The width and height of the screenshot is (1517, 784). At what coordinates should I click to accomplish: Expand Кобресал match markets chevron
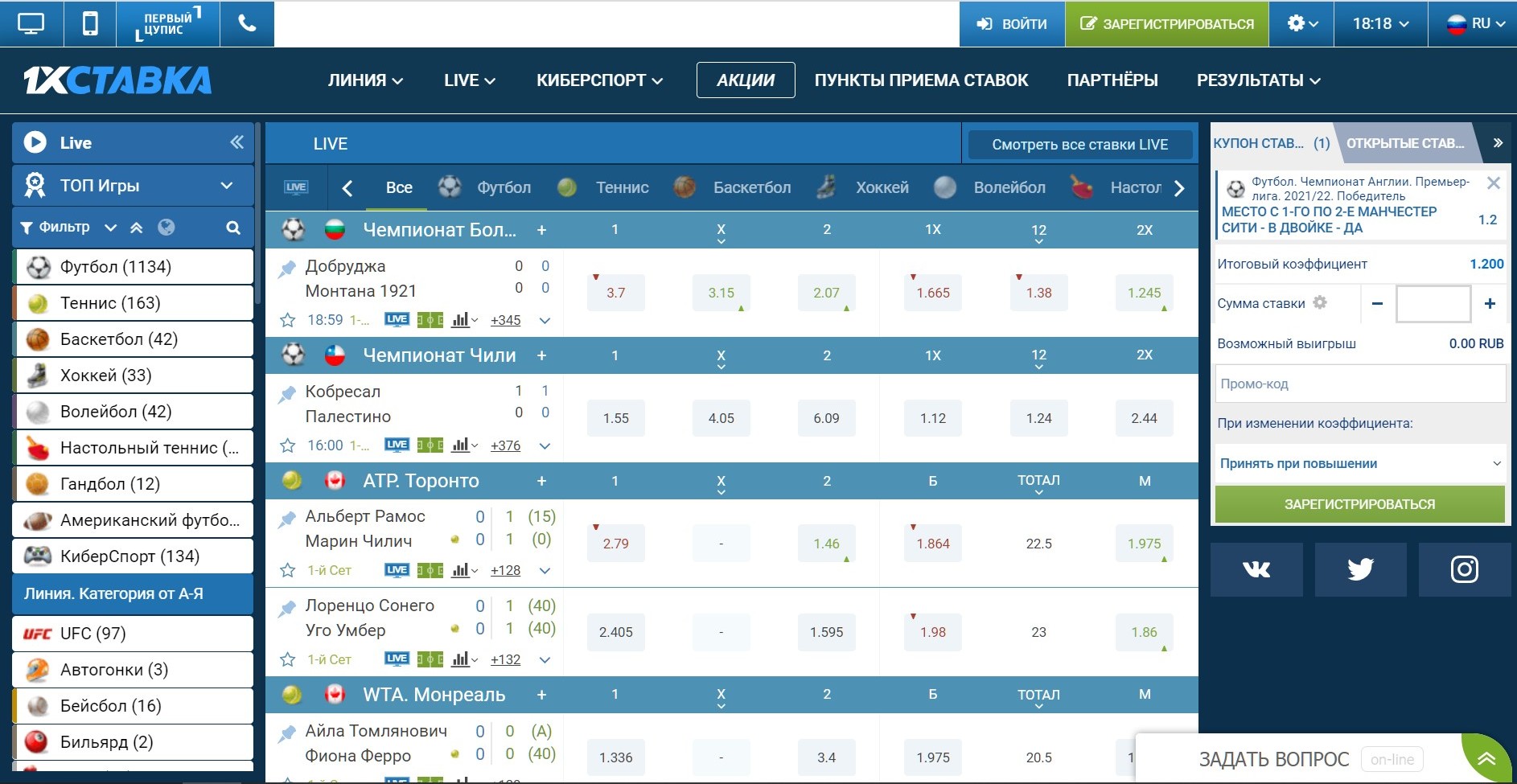(x=545, y=445)
